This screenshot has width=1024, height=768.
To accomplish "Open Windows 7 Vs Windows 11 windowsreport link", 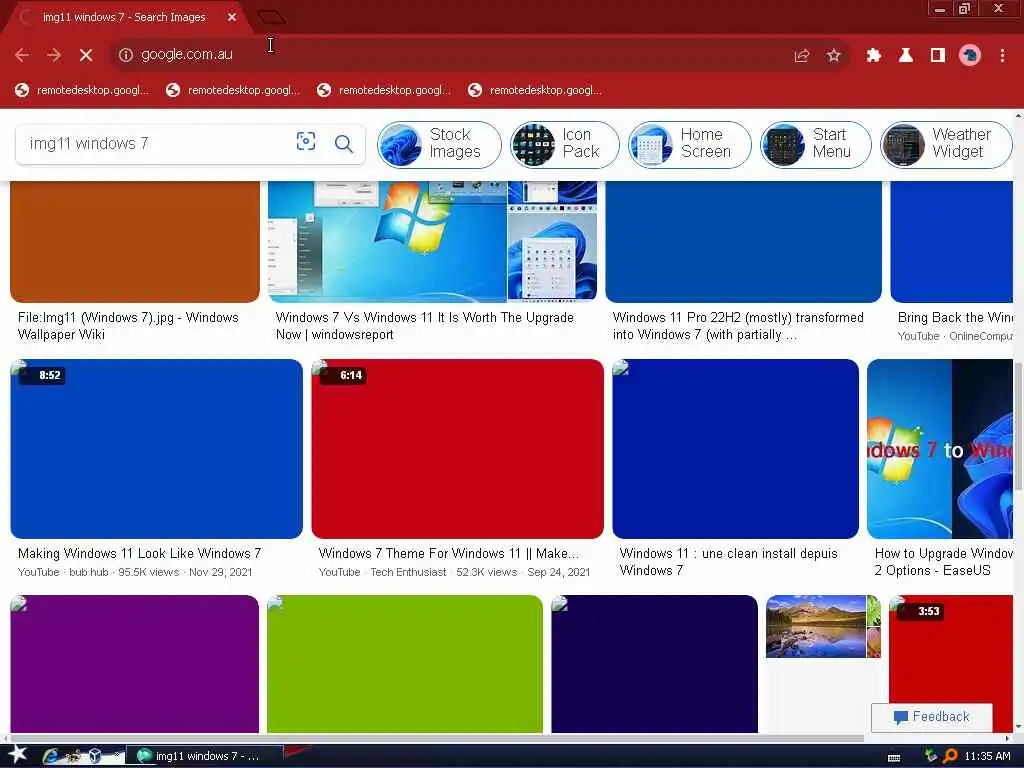I will (x=424, y=326).
